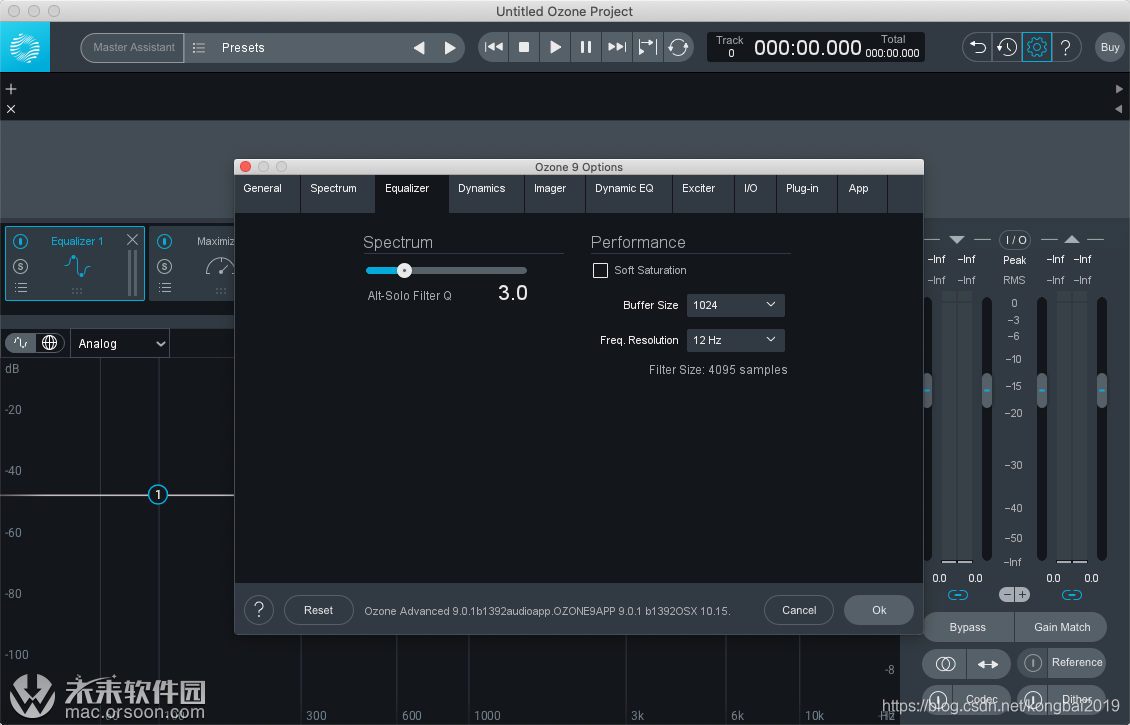Go to previous preset arrow
Image resolution: width=1130 pixels, height=725 pixels.
pos(419,48)
